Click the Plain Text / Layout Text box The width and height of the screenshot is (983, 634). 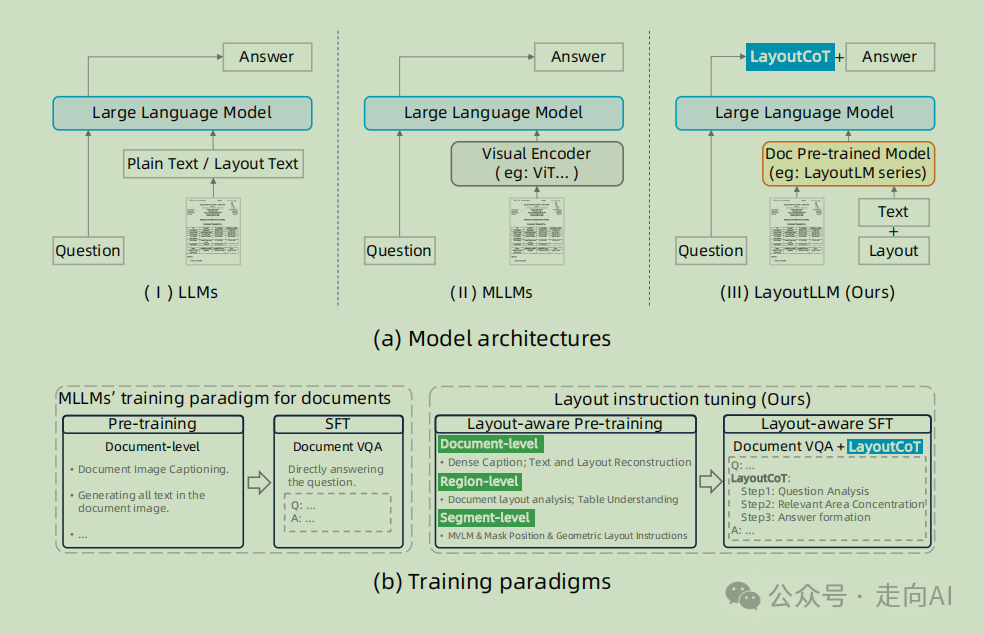213,163
